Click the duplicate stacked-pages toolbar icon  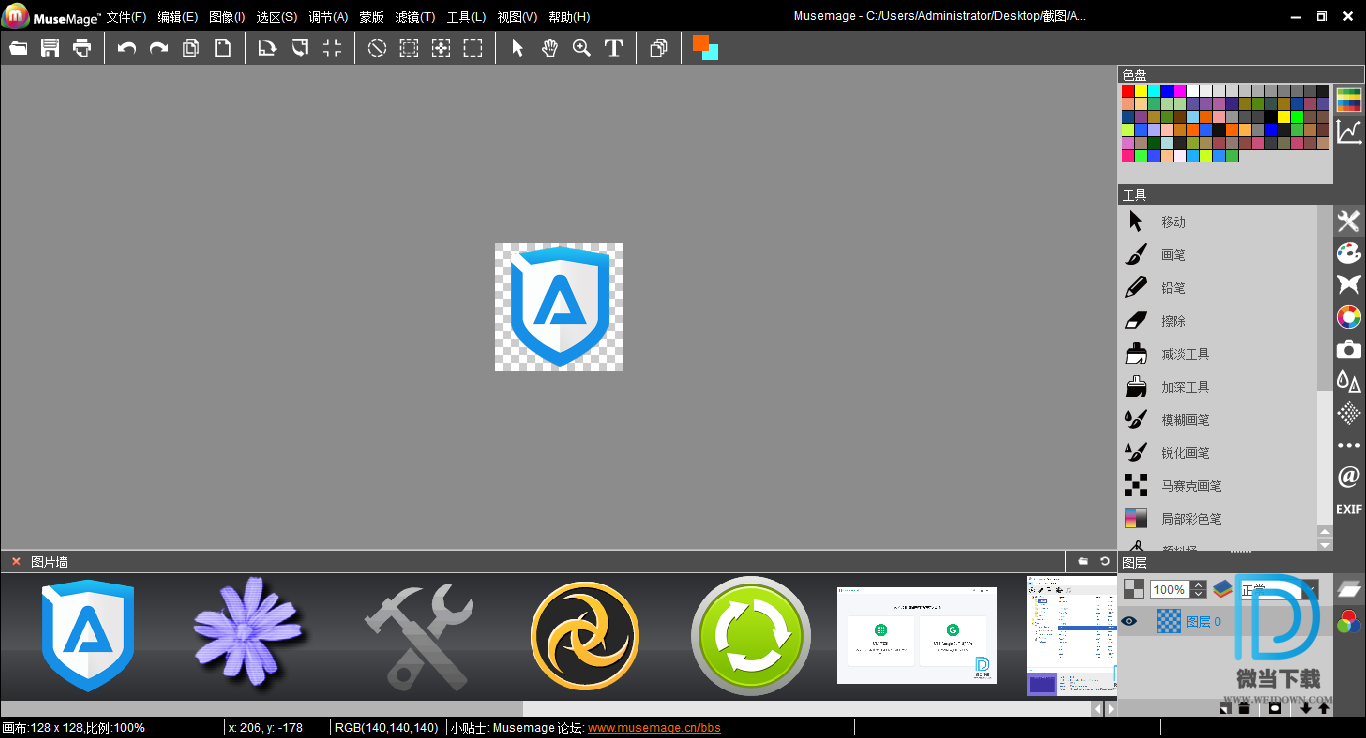659,48
